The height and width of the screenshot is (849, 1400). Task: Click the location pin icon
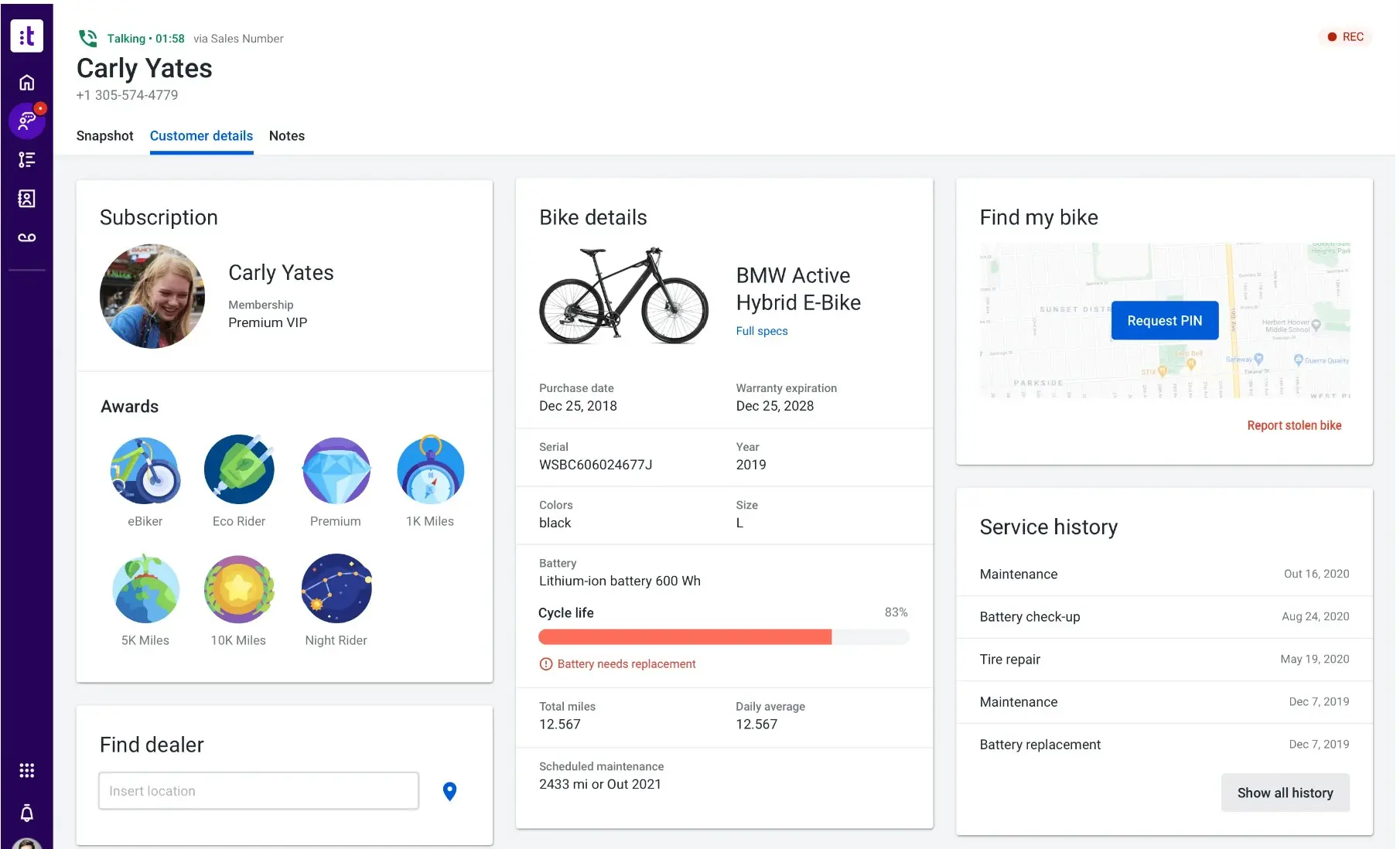[x=449, y=791]
